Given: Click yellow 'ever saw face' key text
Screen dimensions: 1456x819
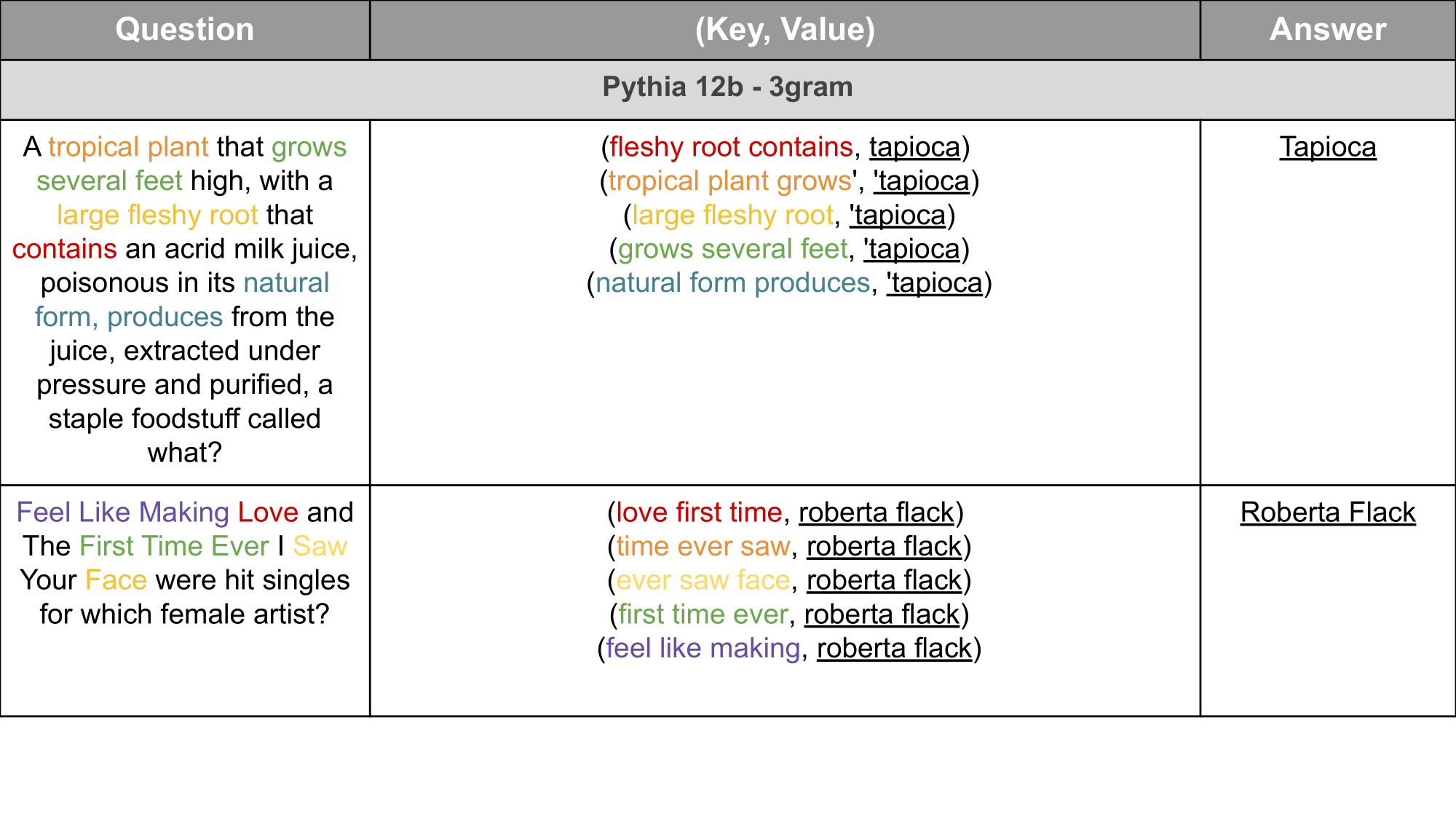Looking at the screenshot, I should point(703,580).
